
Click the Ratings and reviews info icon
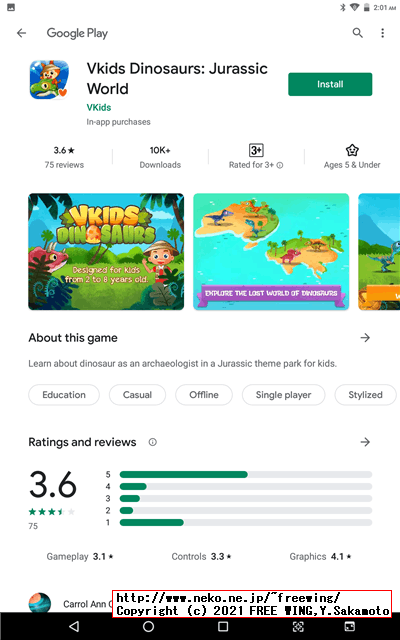coord(153,442)
